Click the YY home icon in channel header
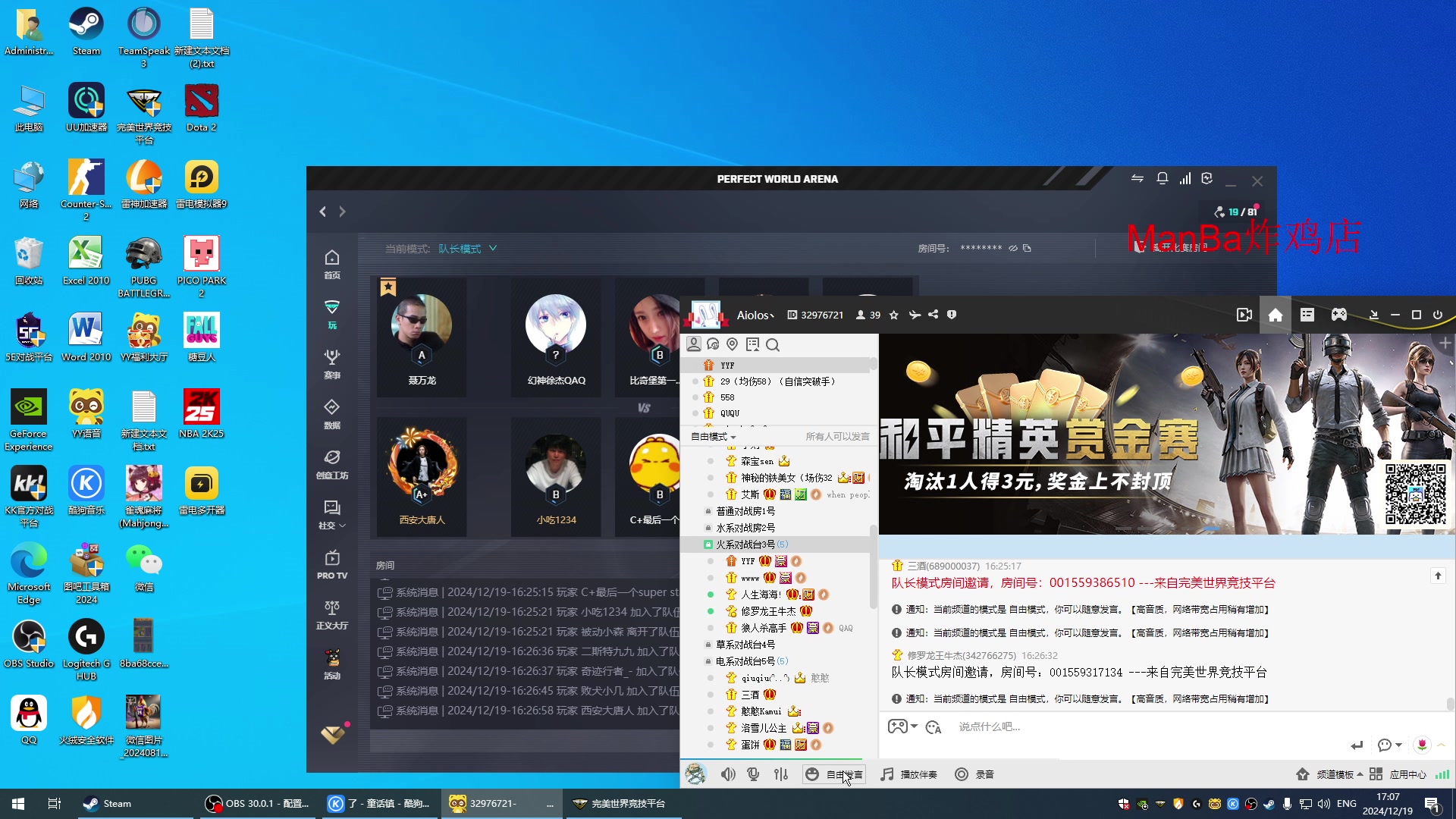This screenshot has width=1456, height=819. click(1276, 315)
